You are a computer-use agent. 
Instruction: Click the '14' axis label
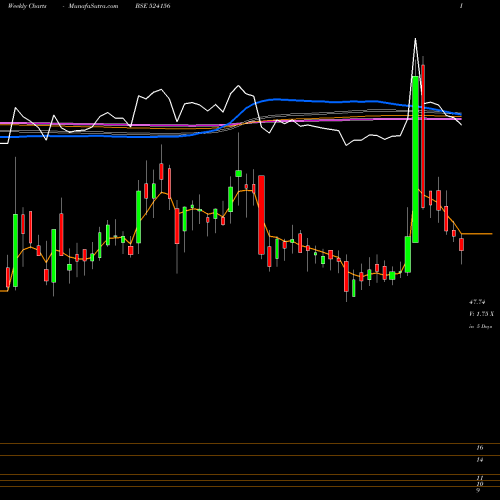[480, 460]
